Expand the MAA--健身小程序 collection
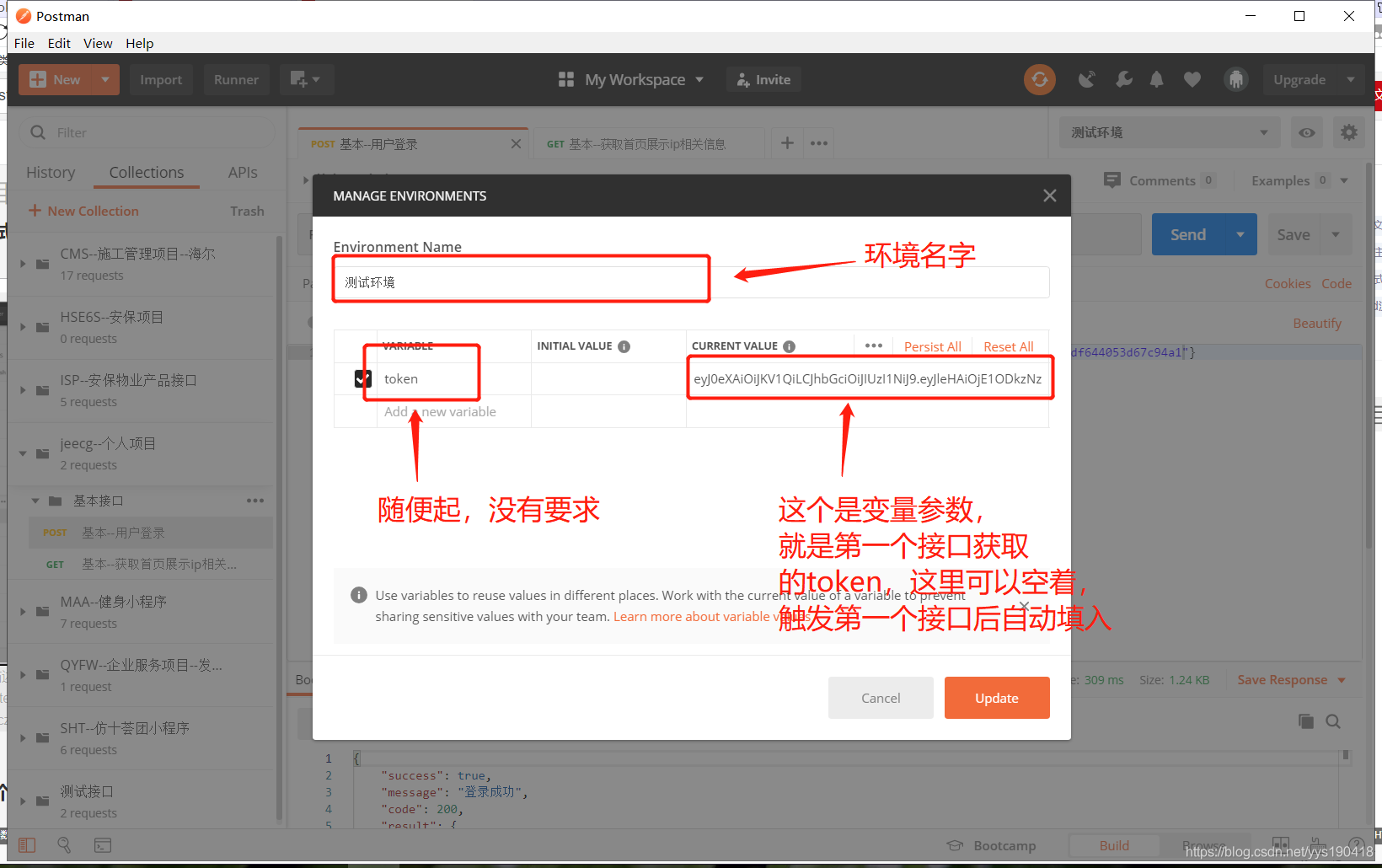 coord(24,611)
